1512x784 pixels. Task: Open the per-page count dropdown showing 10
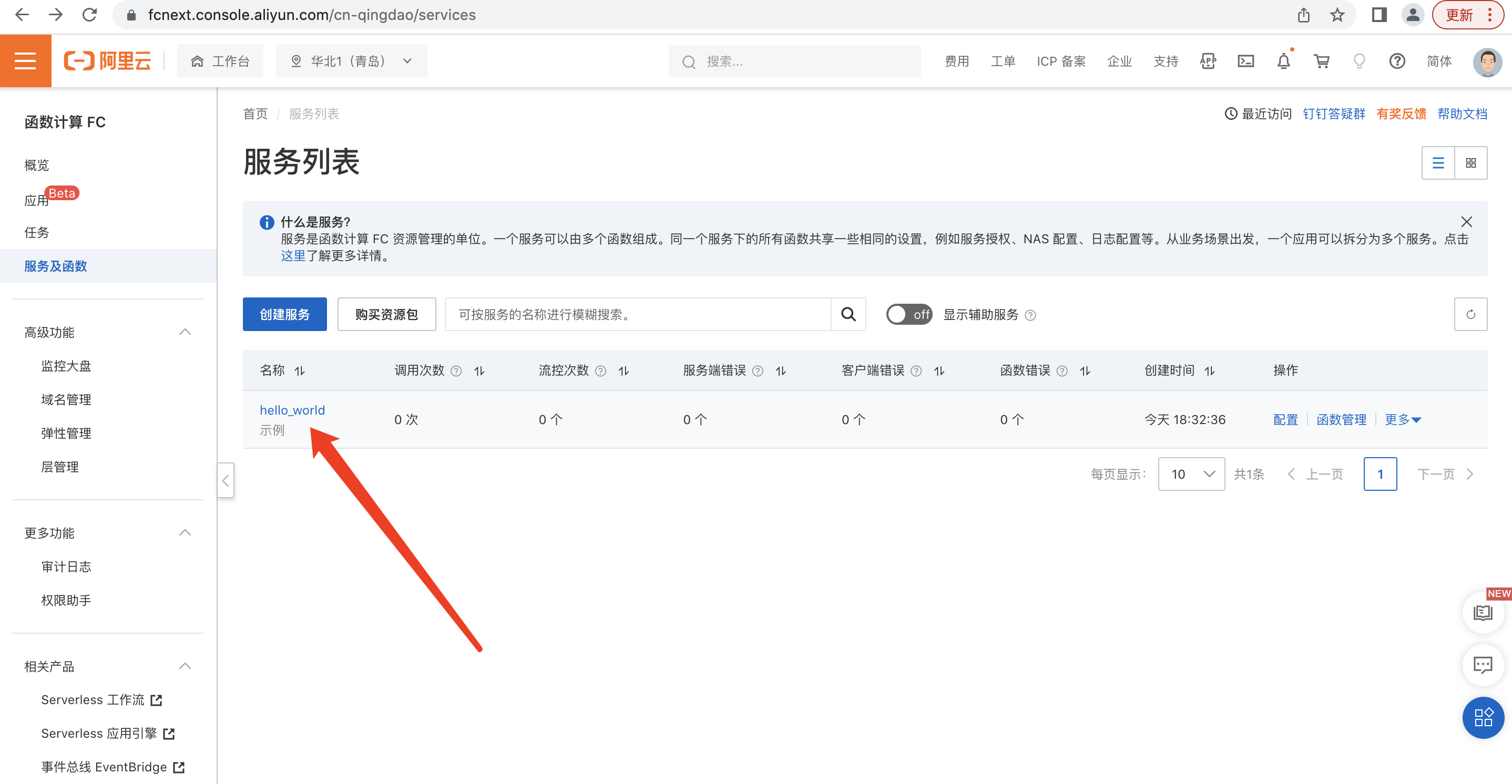(1191, 474)
